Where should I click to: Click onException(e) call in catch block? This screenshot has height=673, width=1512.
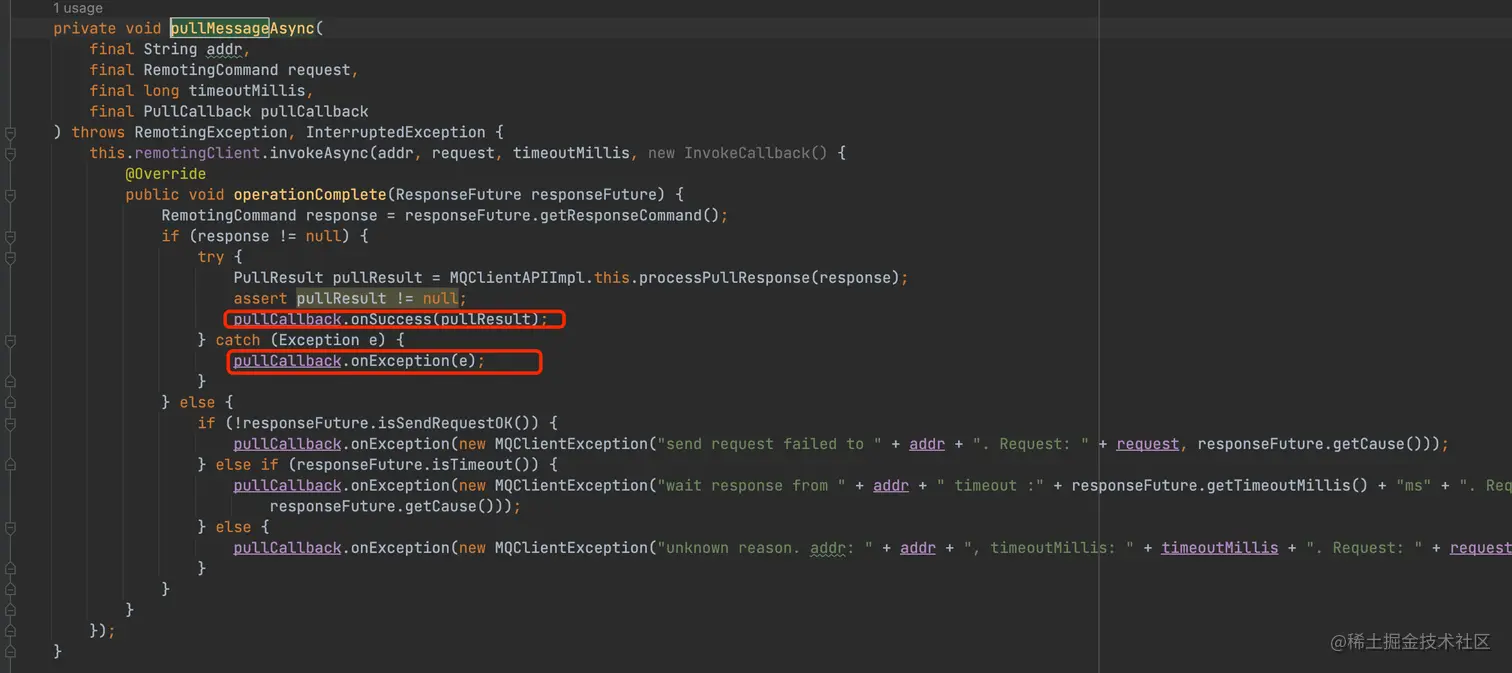(x=413, y=361)
